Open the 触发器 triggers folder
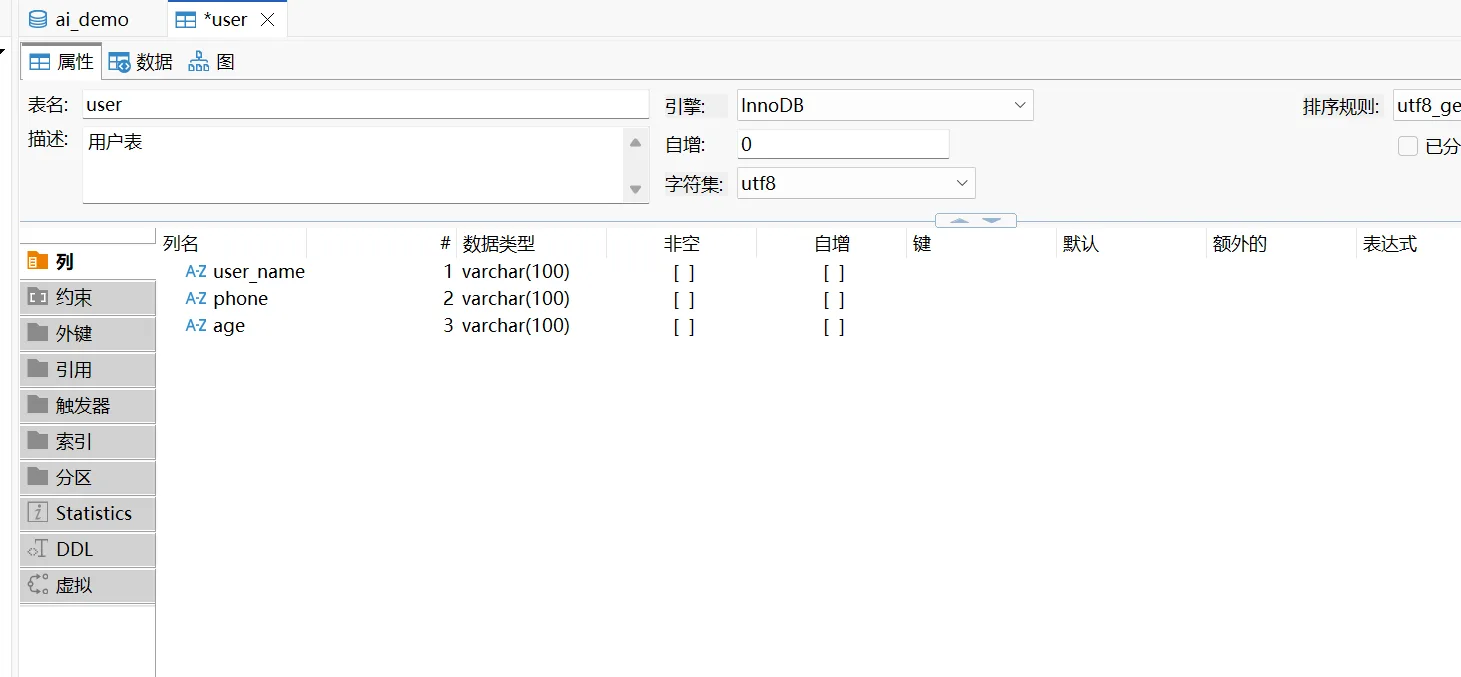Screen dimensions: 1461x677 coord(88,405)
